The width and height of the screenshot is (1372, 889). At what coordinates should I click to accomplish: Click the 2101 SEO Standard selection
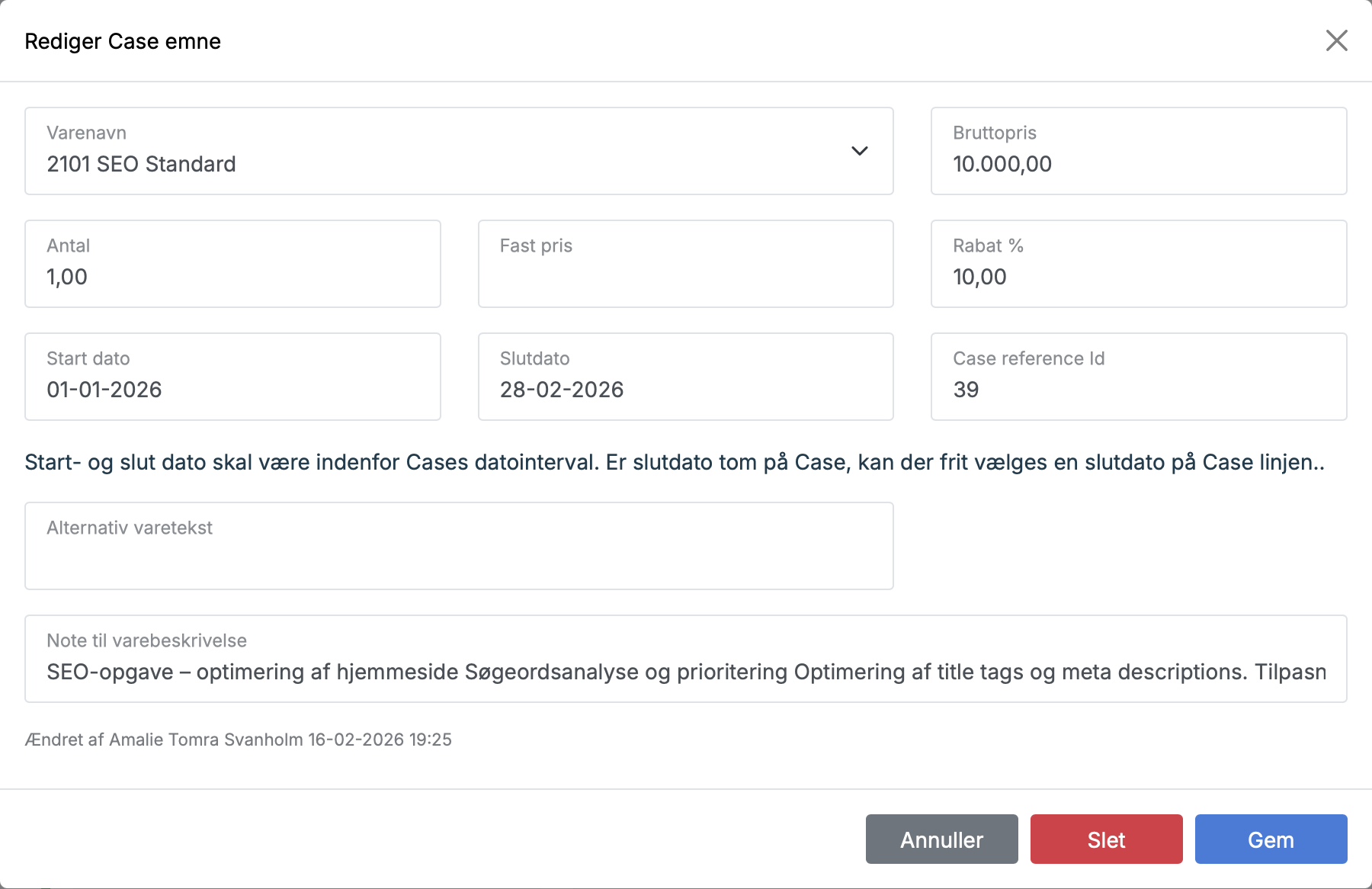[x=141, y=164]
